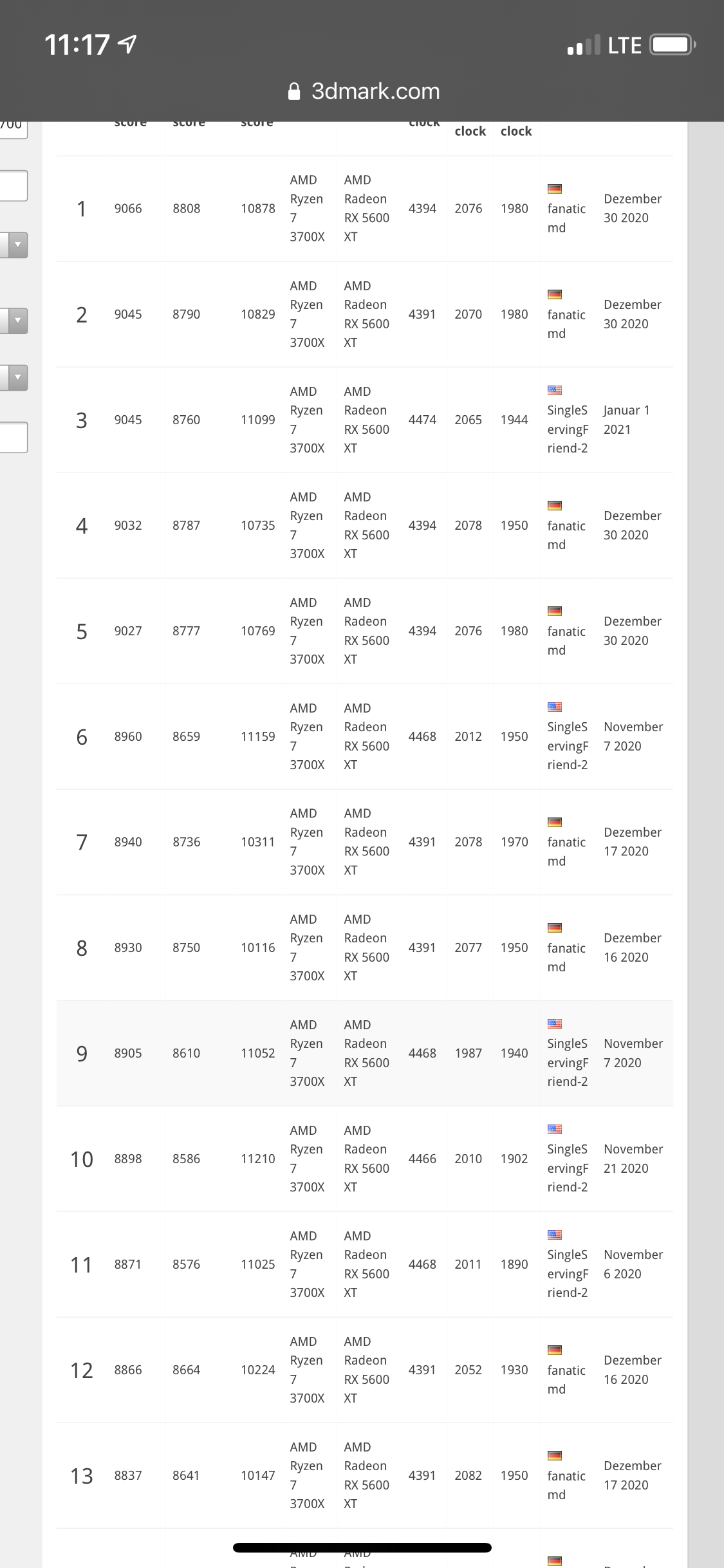
Task: Click the empty input field below the dropdowns
Action: 13,437
